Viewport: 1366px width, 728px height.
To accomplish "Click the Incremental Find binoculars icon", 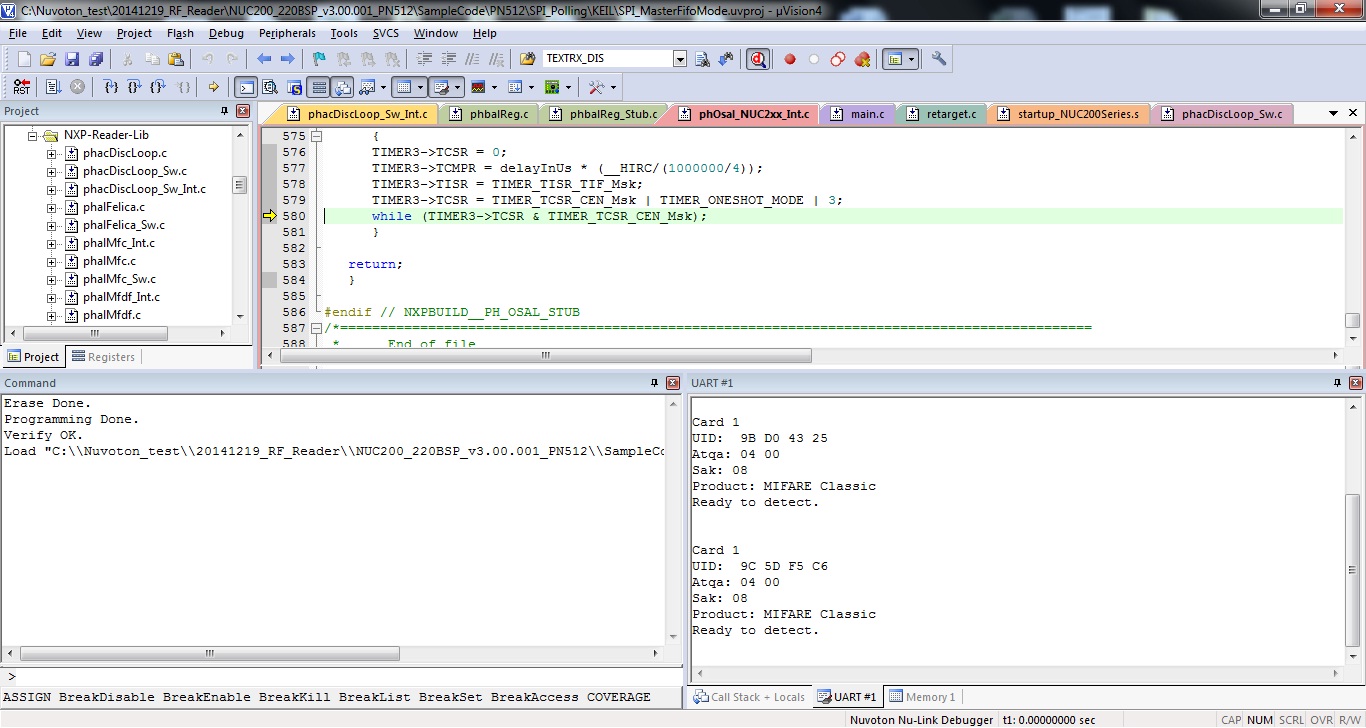I will coord(726,59).
